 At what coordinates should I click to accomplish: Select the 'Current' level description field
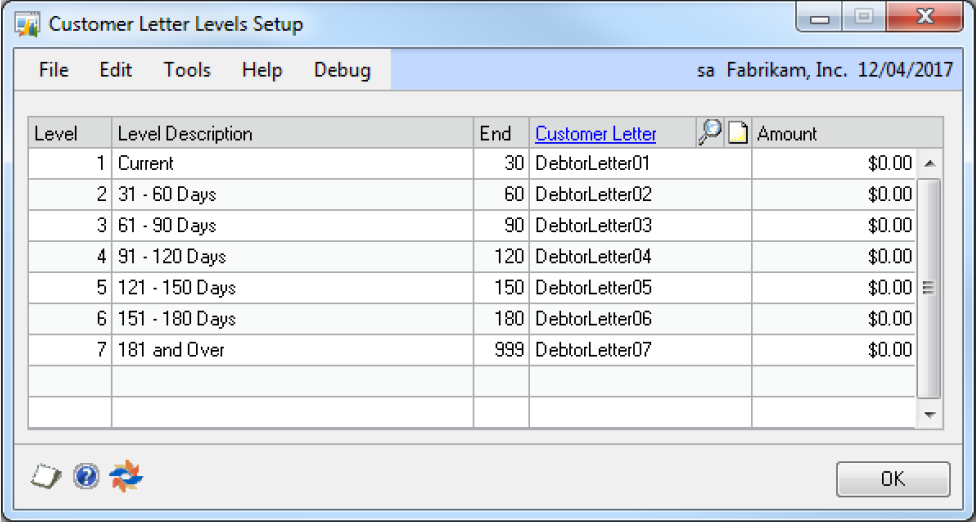pos(292,163)
